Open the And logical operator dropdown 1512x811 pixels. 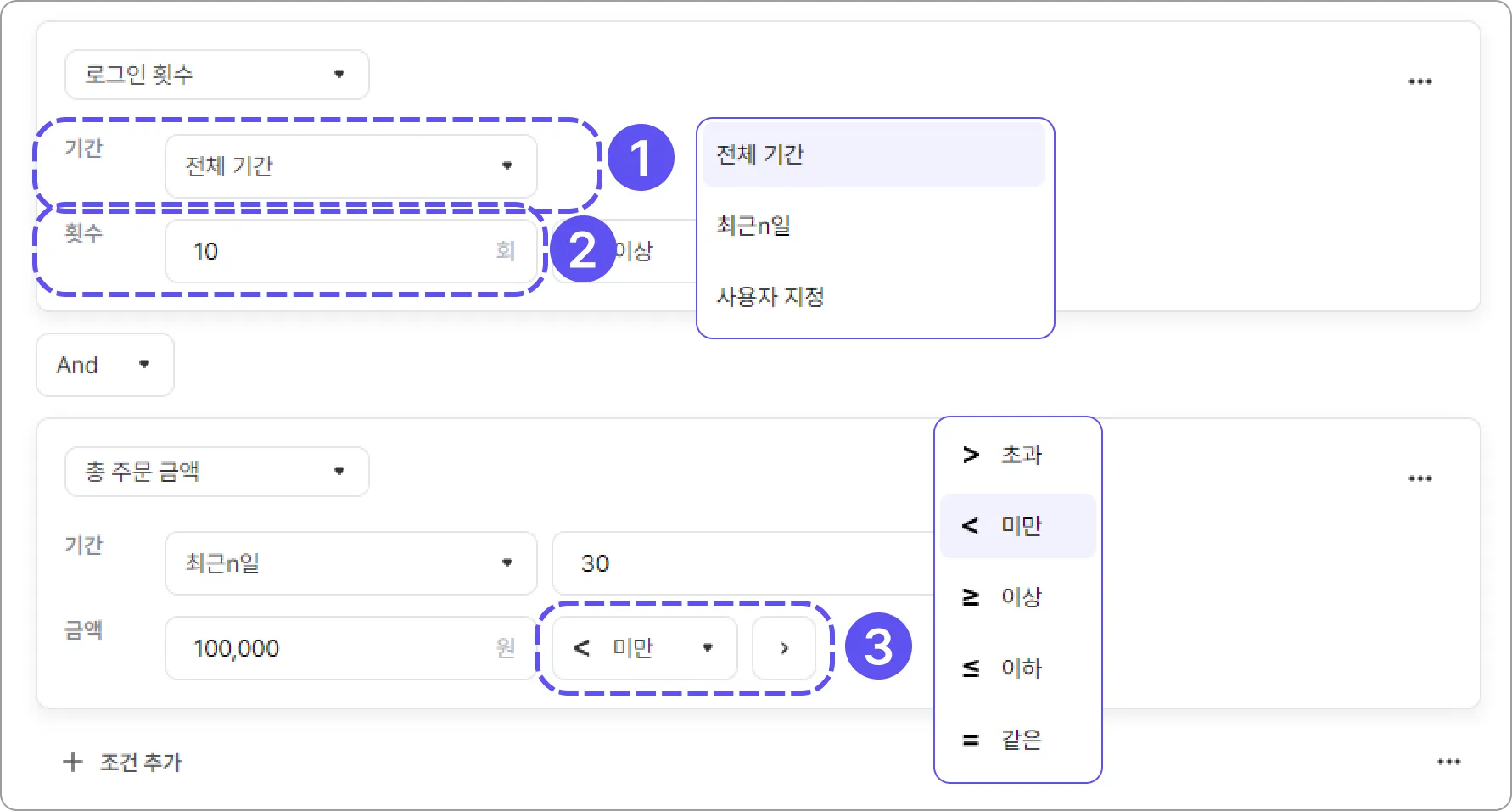[104, 365]
